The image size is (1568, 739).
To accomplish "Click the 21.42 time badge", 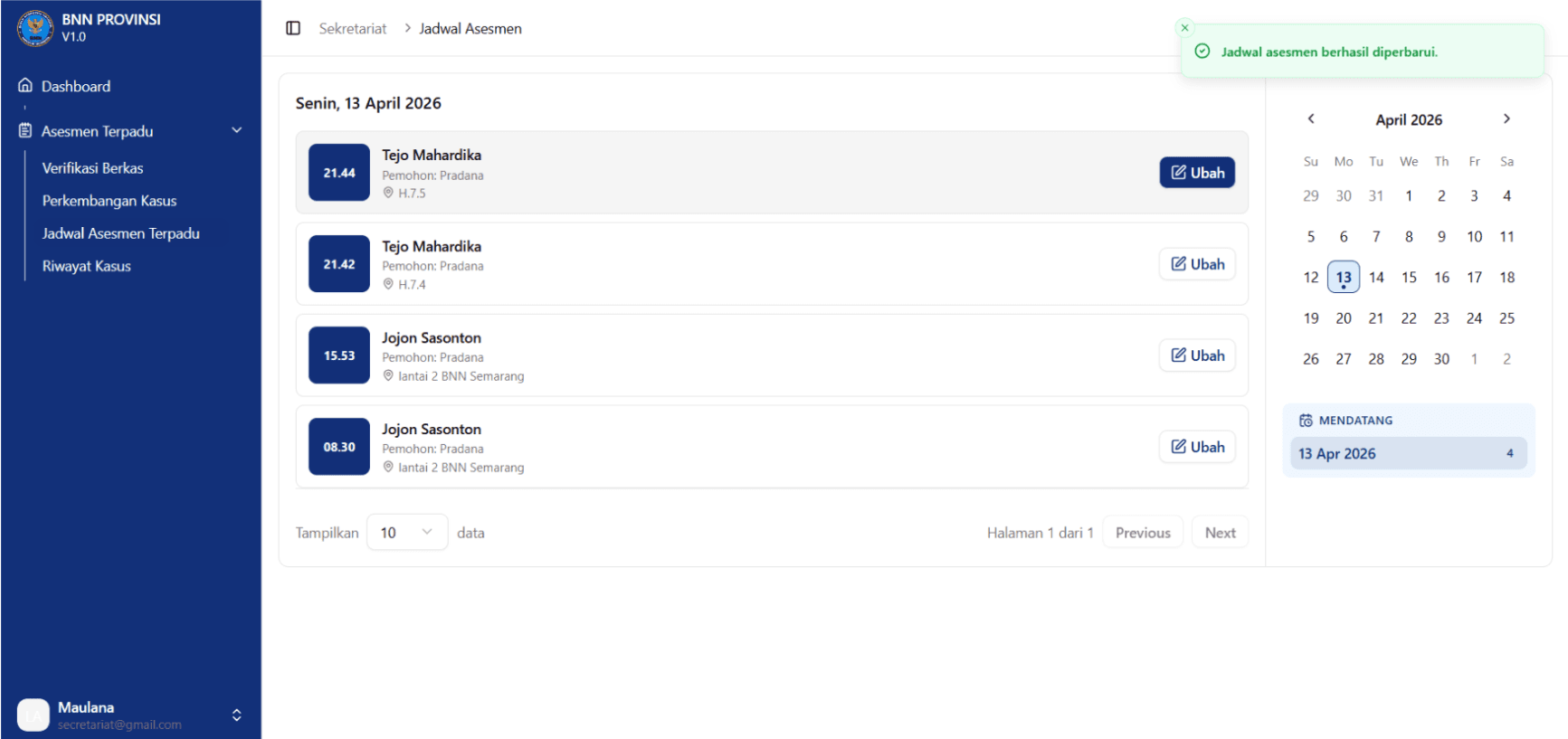I will coord(339,264).
